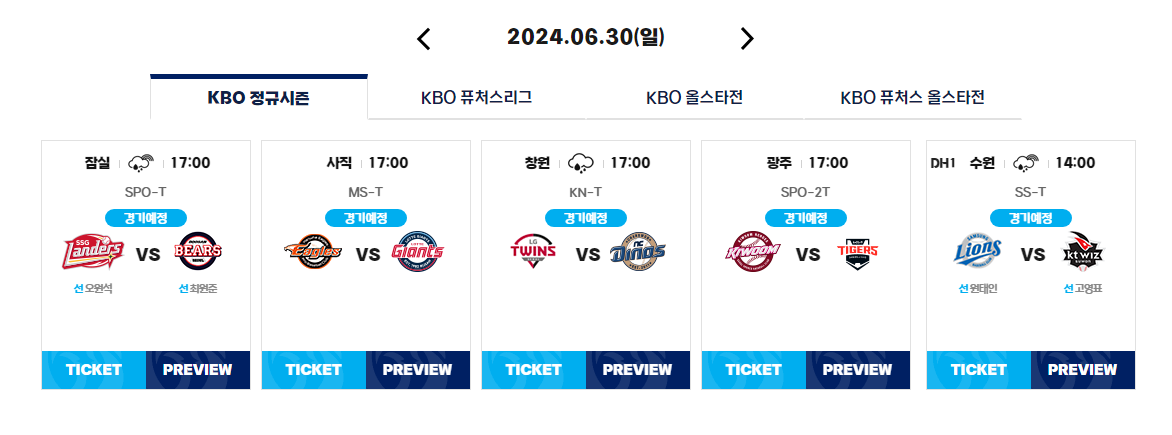This screenshot has height=435, width=1172.
Task: Select the Lotte Giants logo
Action: 417,252
